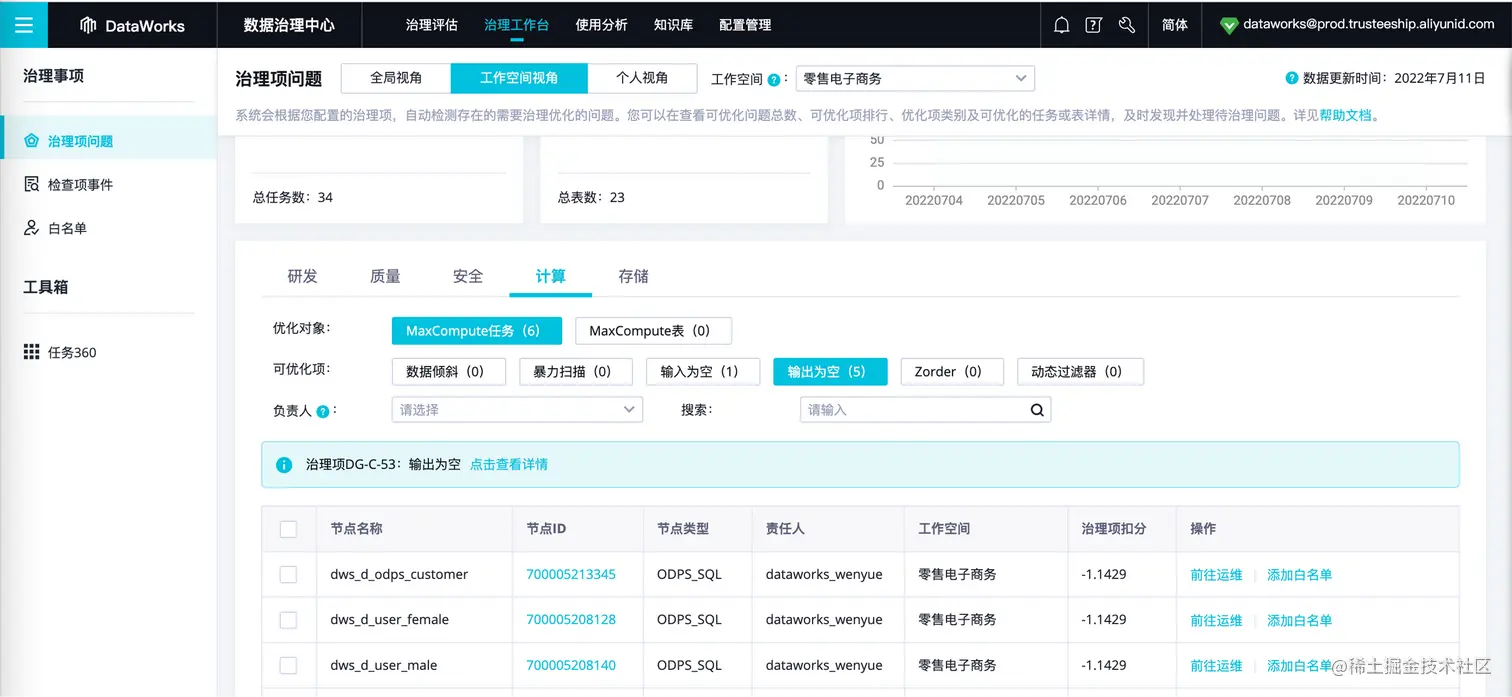Click the help icon beside 负责人
Screen dimensions: 1512x697
pyautogui.click(x=323, y=411)
